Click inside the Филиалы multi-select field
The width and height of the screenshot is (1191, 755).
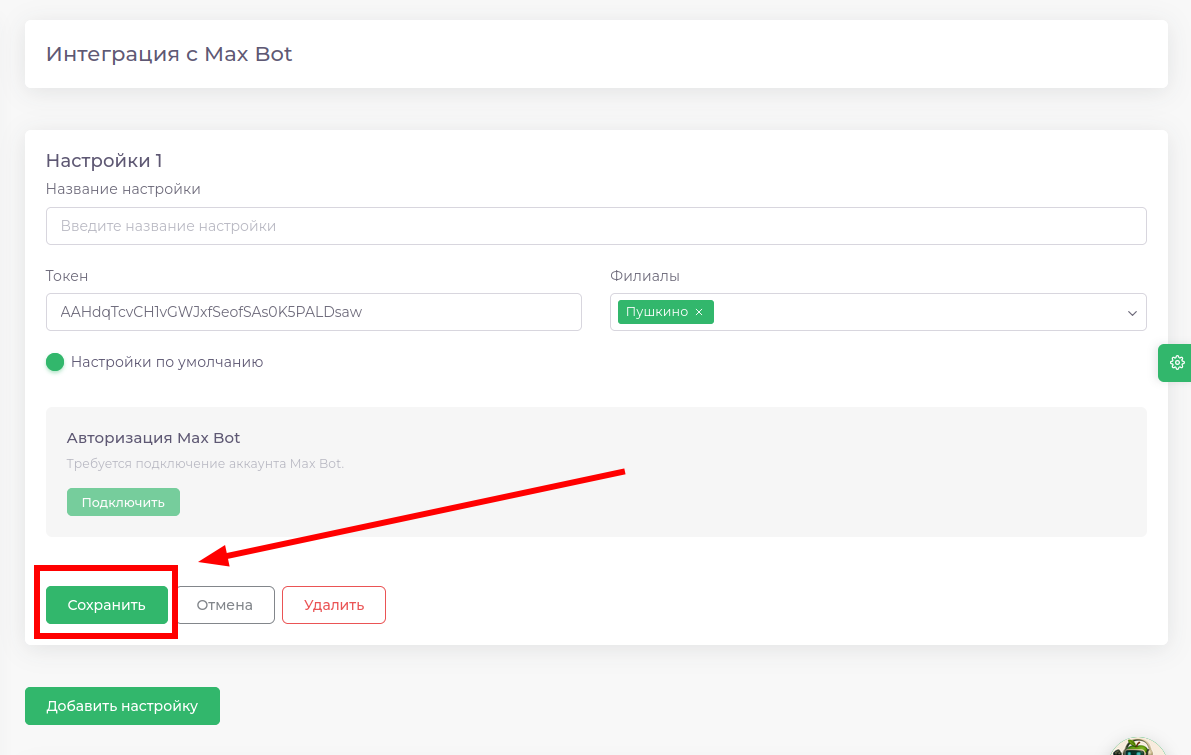(900, 312)
